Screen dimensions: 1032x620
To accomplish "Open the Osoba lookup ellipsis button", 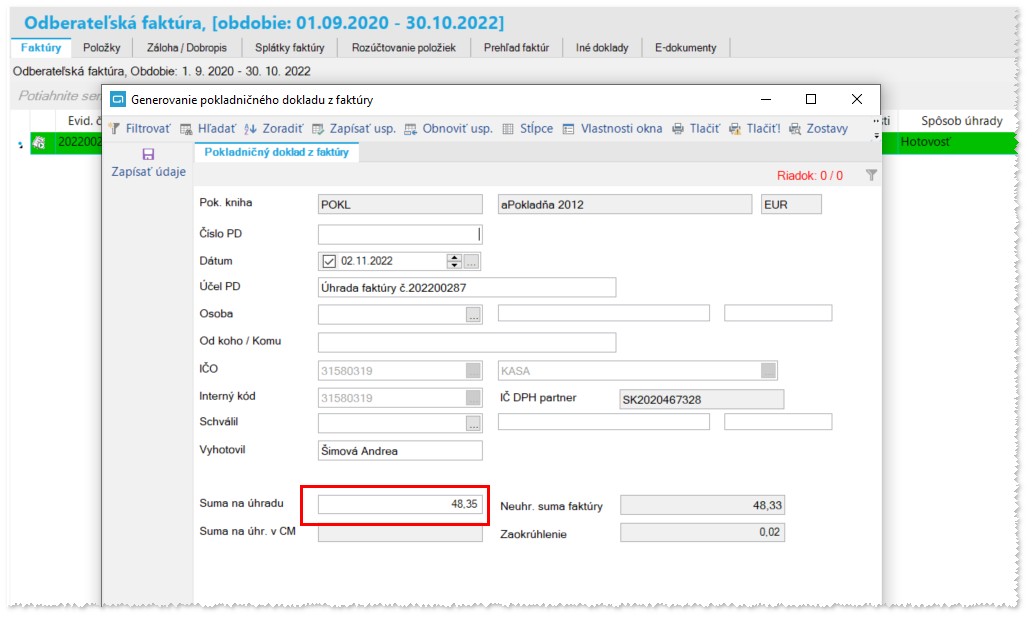I will (x=473, y=315).
